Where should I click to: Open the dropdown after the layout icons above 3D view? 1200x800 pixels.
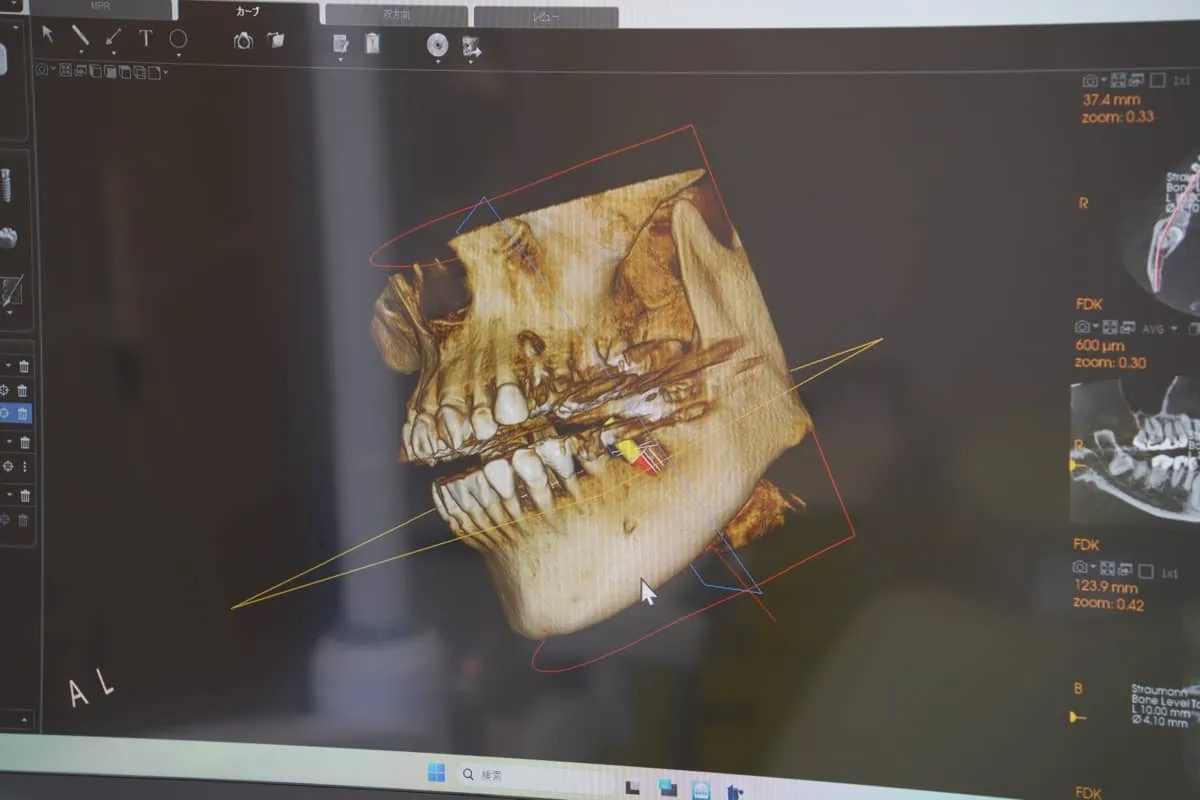[x=165, y=73]
